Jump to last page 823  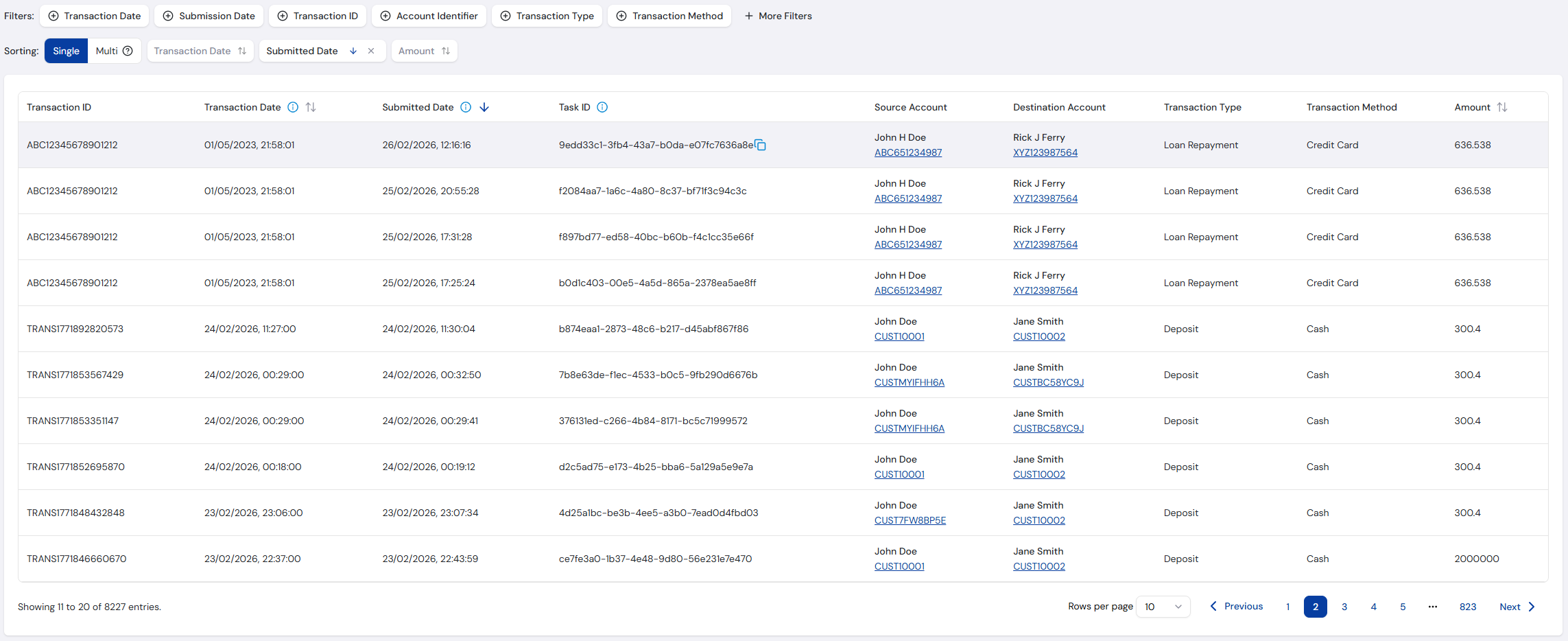1468,607
